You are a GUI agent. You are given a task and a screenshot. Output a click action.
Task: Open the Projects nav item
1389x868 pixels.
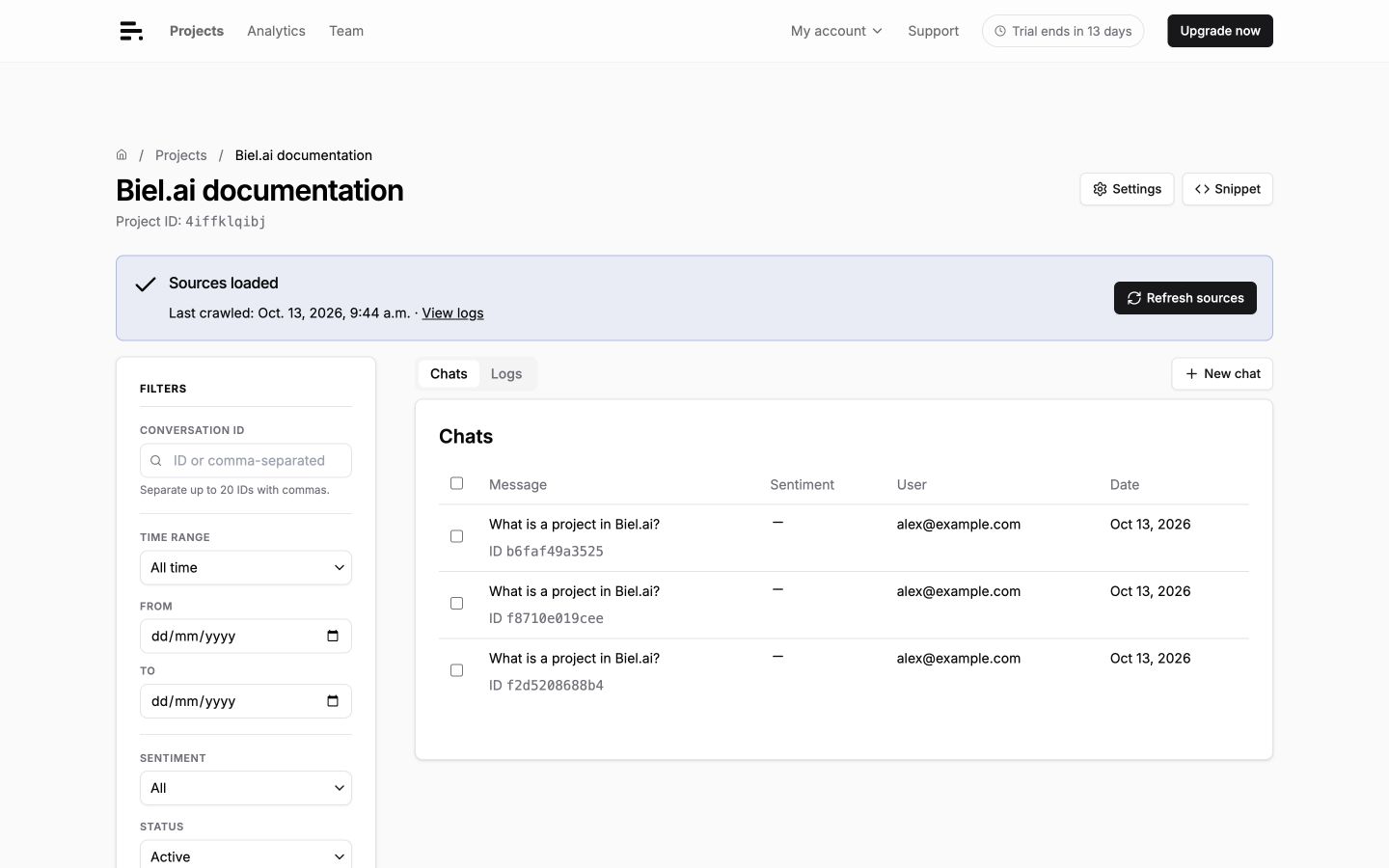pyautogui.click(x=197, y=31)
